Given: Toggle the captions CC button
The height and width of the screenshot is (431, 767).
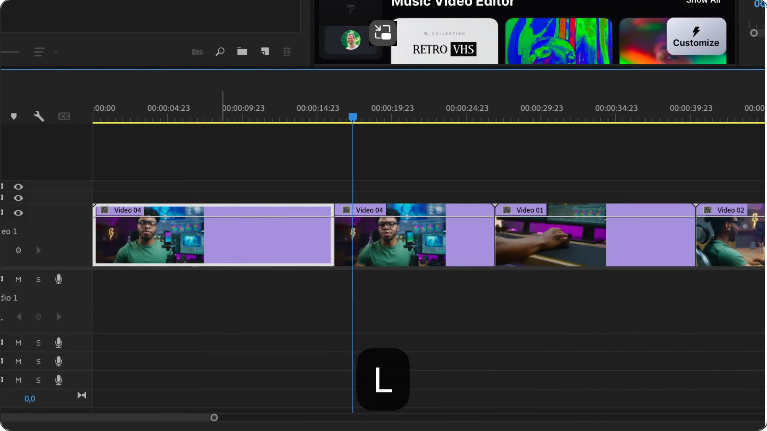Looking at the screenshot, I should click(x=64, y=116).
